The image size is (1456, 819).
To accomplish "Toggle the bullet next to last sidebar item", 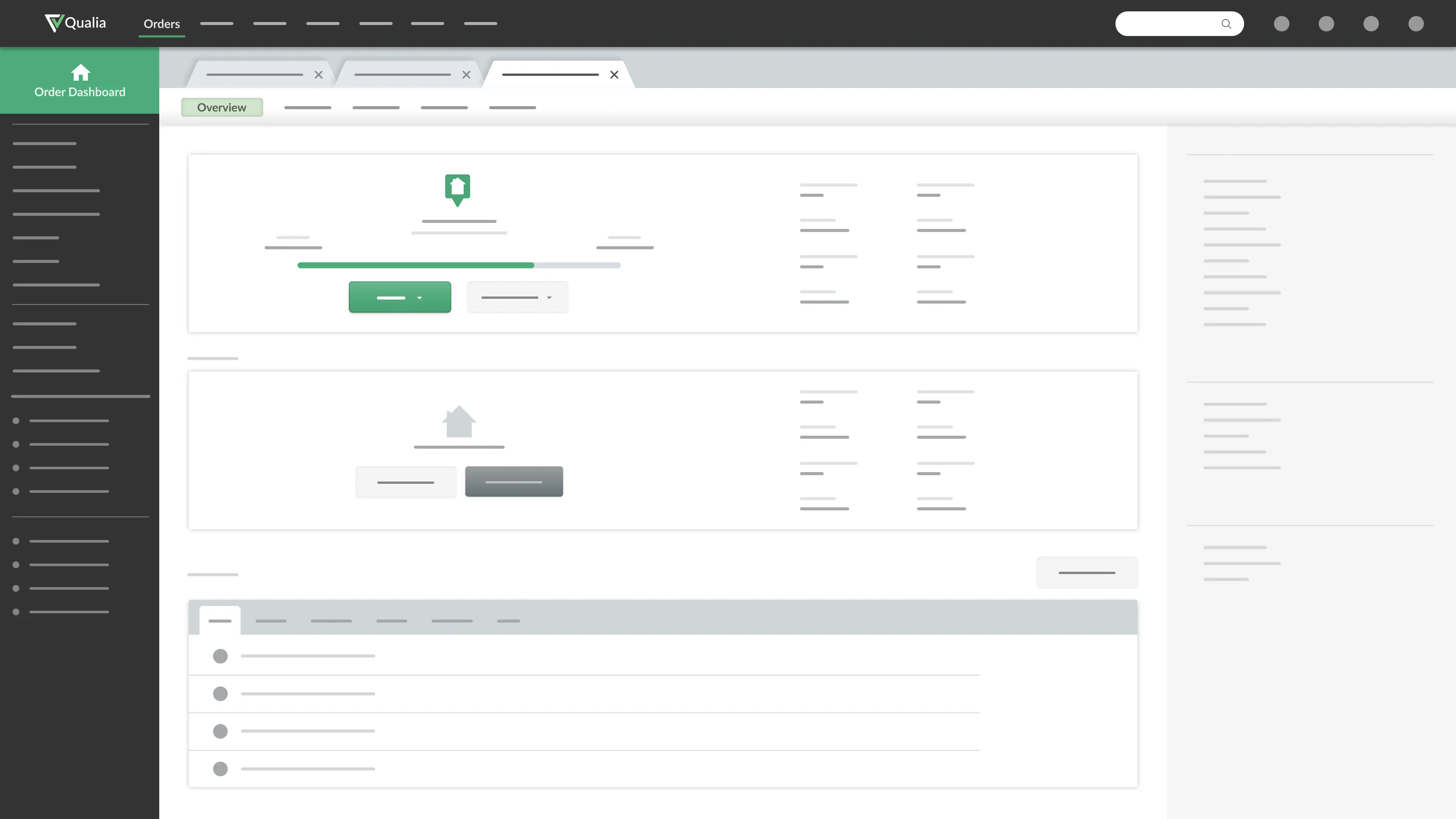I will (x=16, y=612).
